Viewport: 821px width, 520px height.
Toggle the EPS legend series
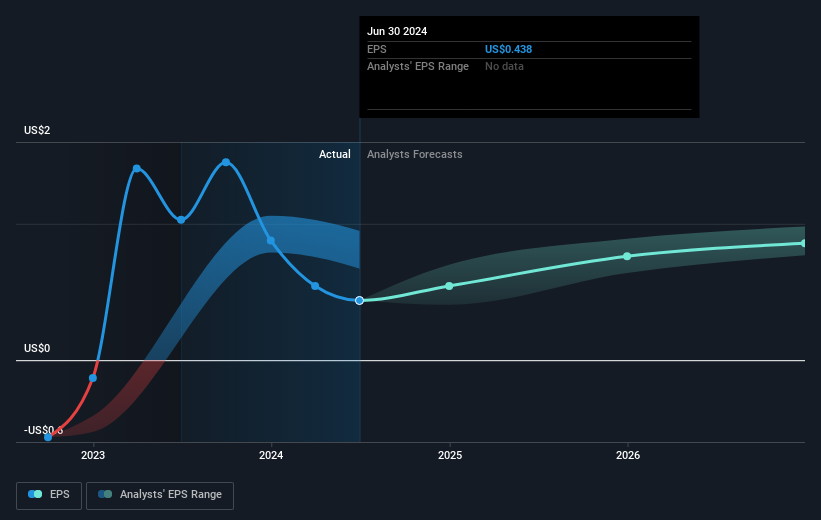point(49,495)
